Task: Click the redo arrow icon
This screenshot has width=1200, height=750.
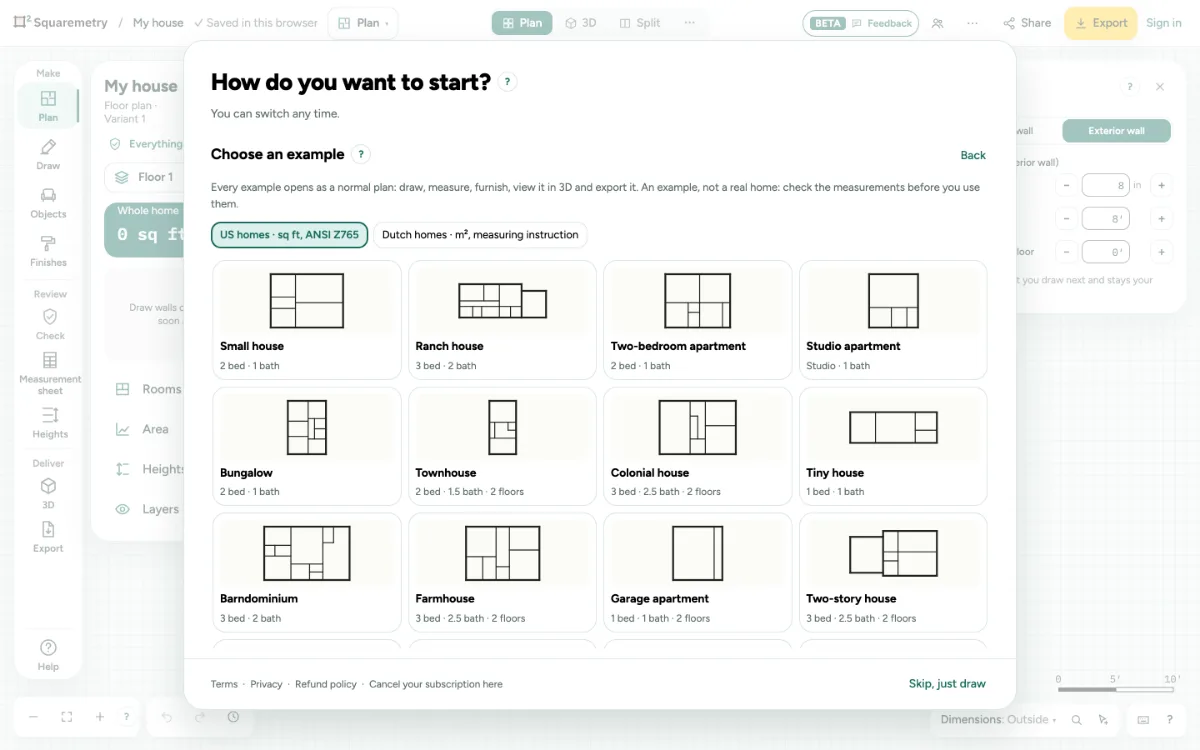Action: click(200, 717)
